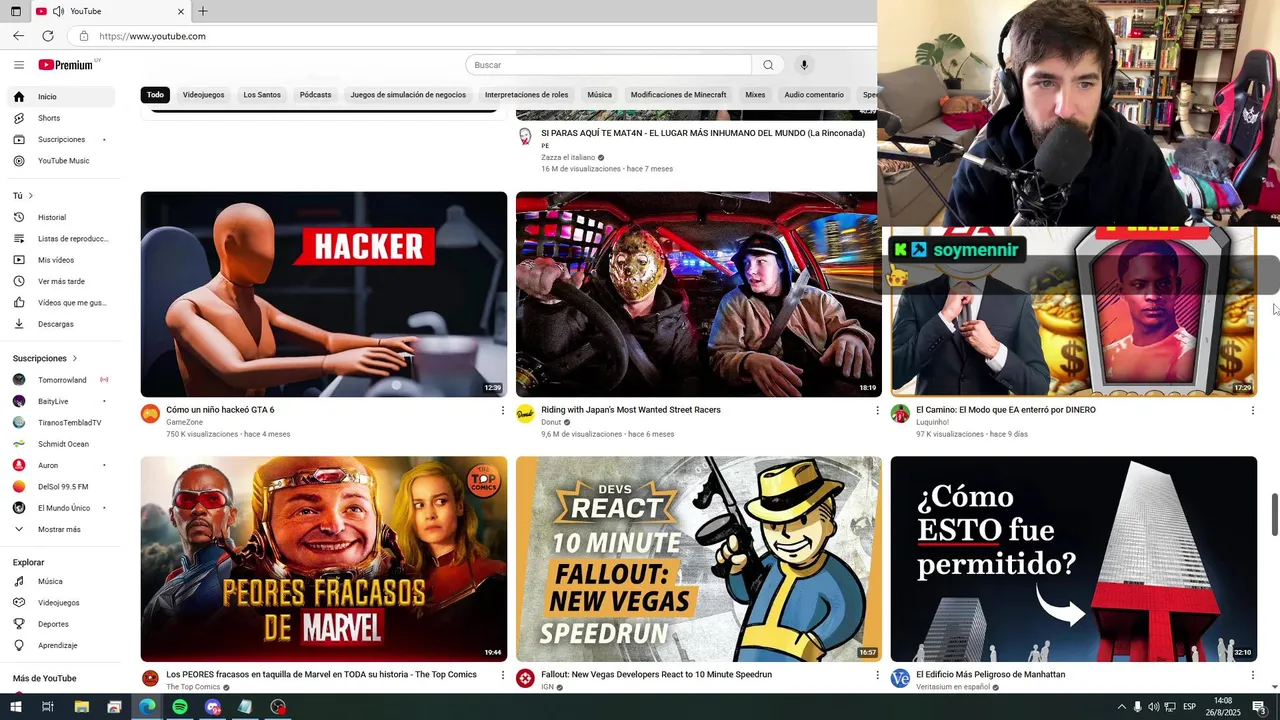Click the browser back arrow
The image size is (1280, 720).
tap(18, 36)
